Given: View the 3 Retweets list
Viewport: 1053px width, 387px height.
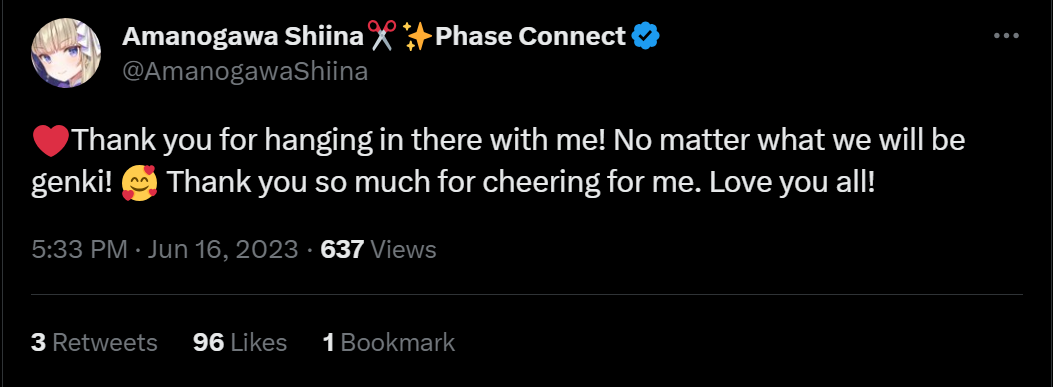Looking at the screenshot, I should point(94,343).
